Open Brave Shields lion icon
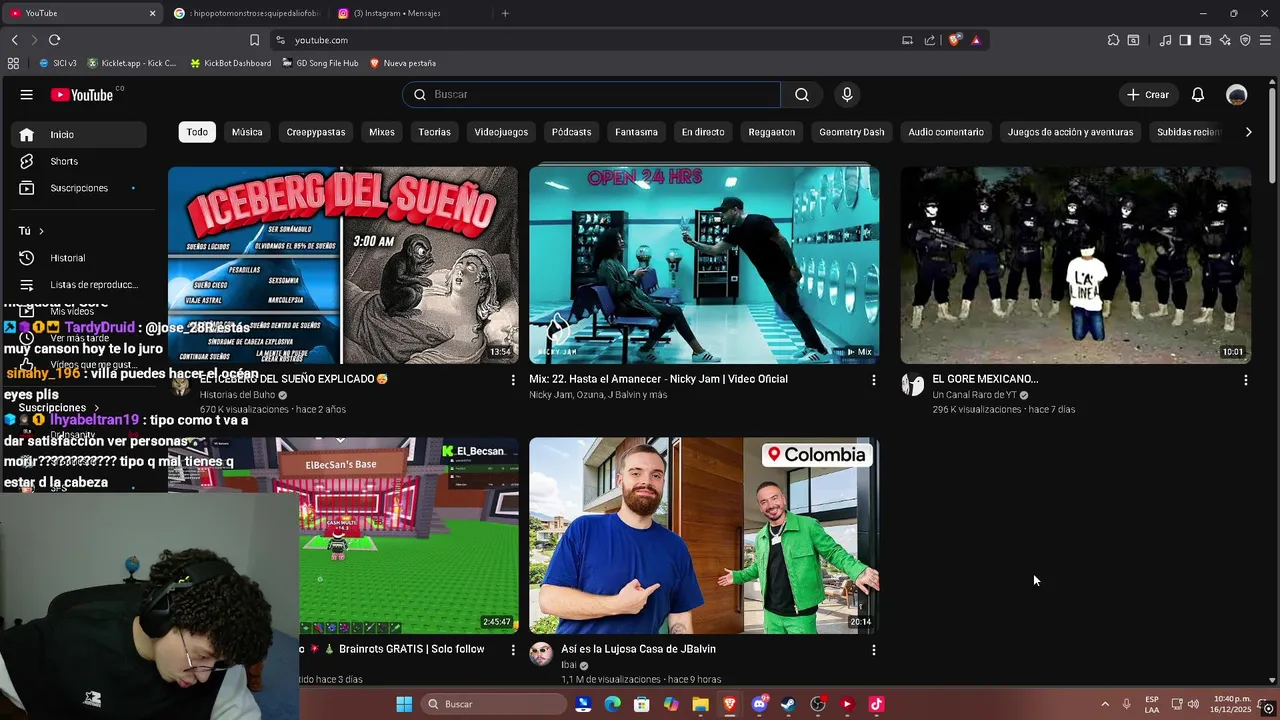 (955, 40)
